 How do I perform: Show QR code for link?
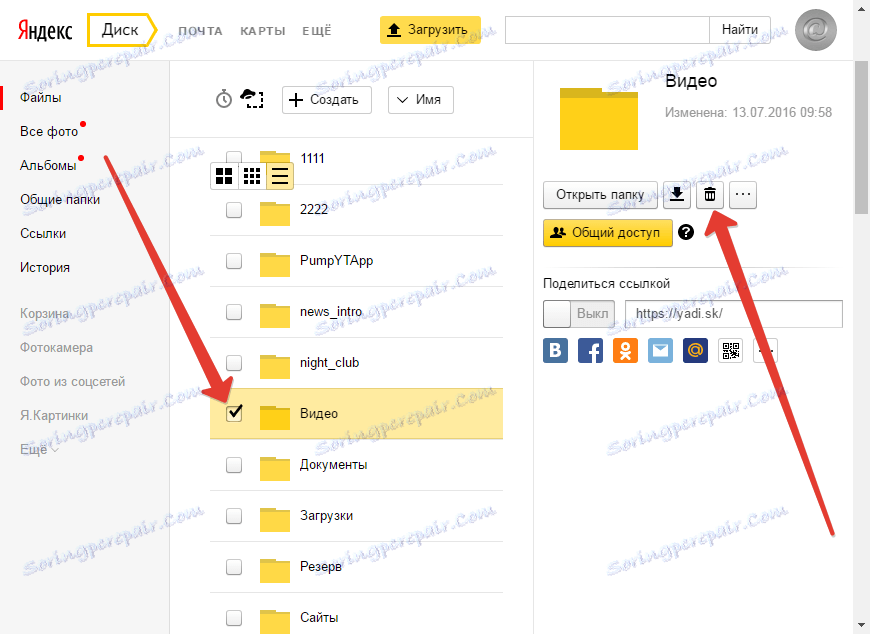pyautogui.click(x=731, y=351)
